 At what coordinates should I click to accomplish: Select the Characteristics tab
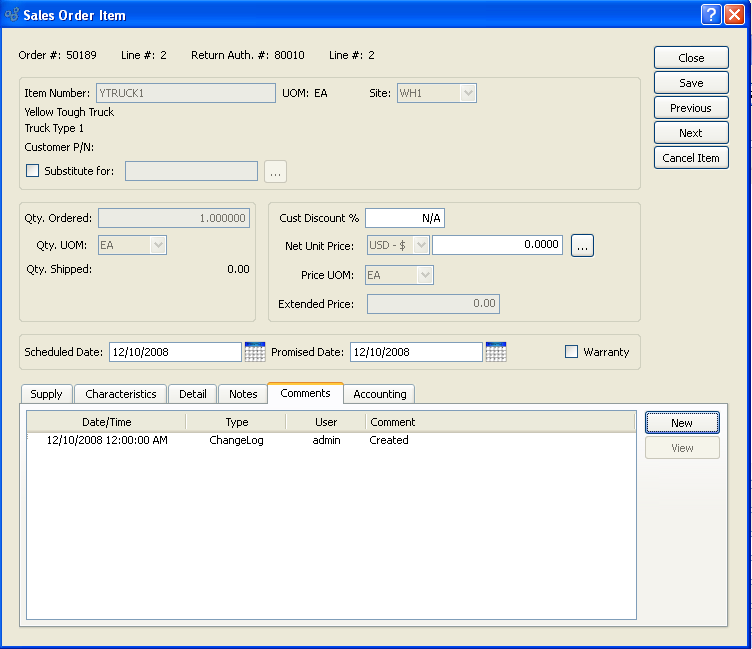click(x=121, y=394)
